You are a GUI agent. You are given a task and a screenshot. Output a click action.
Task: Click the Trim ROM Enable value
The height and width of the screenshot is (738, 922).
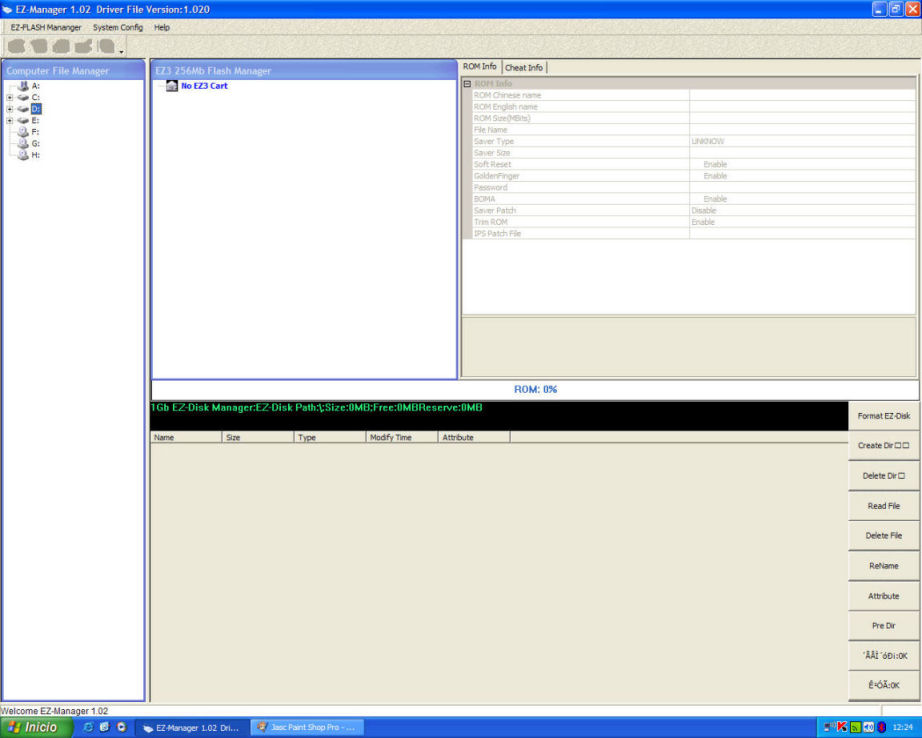[x=703, y=222]
